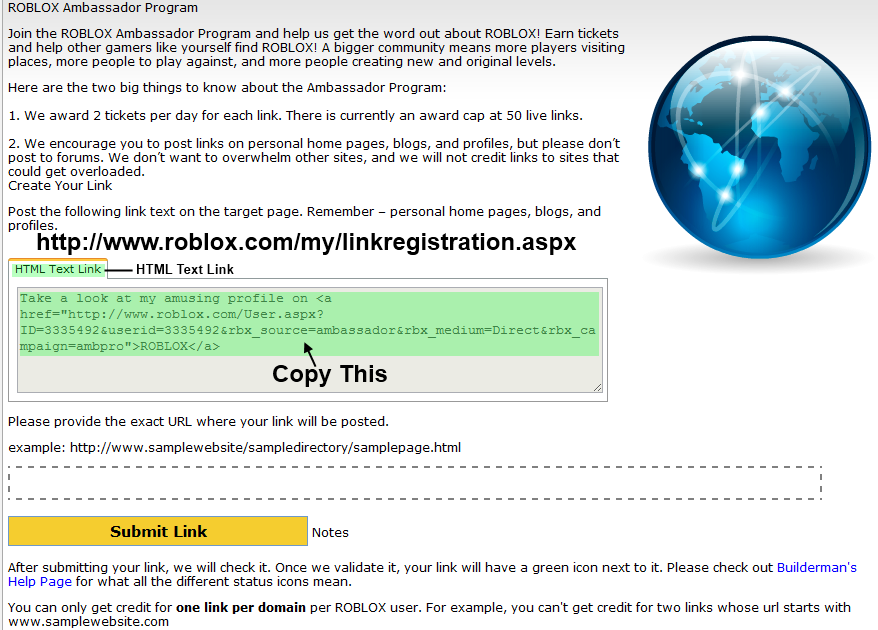Image resolution: width=878 pixels, height=630 pixels.
Task: Click the "Notes" label beside Submit Link
Action: pos(330,533)
